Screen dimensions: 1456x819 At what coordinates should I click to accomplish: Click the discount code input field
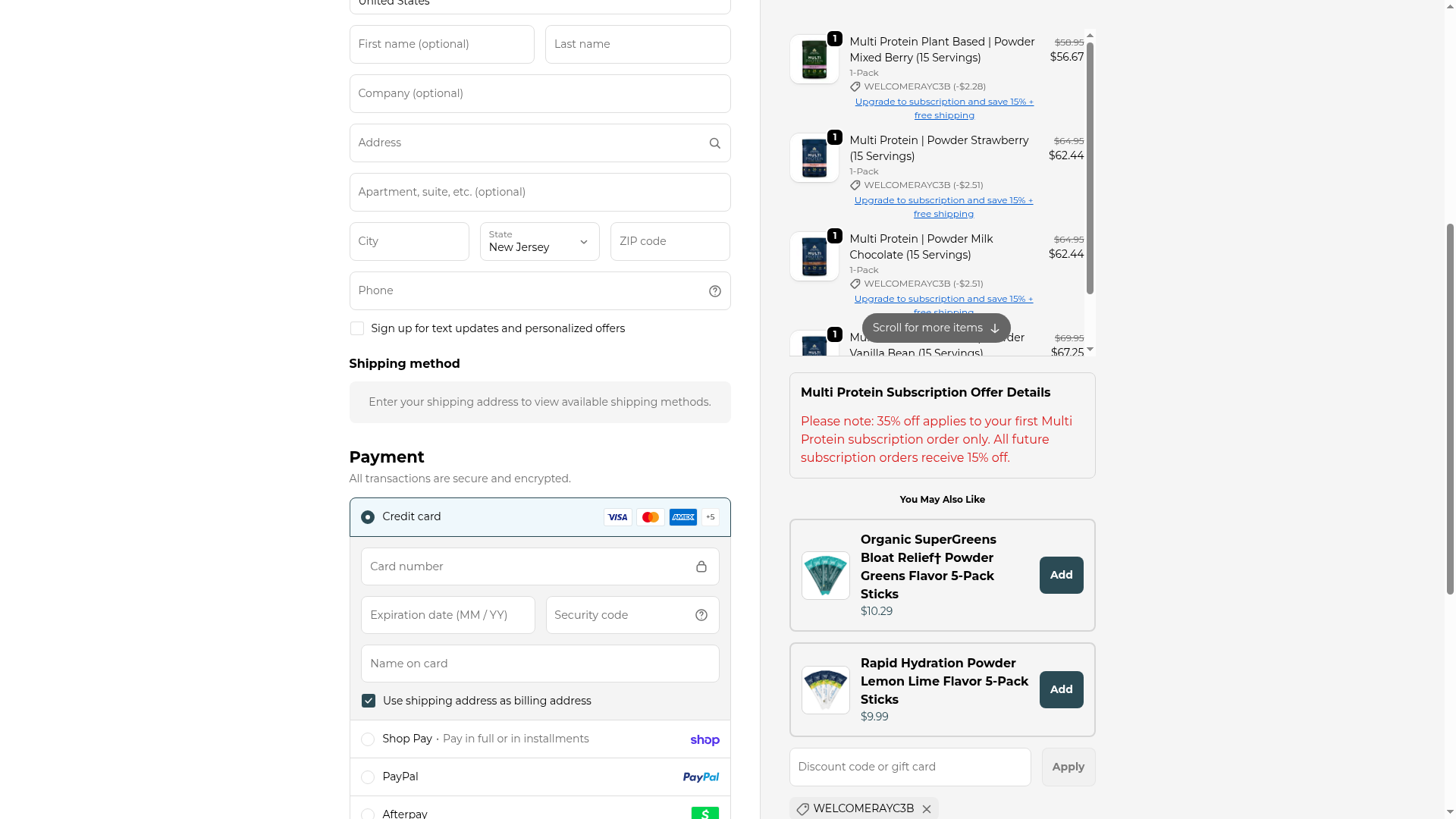pos(909,767)
